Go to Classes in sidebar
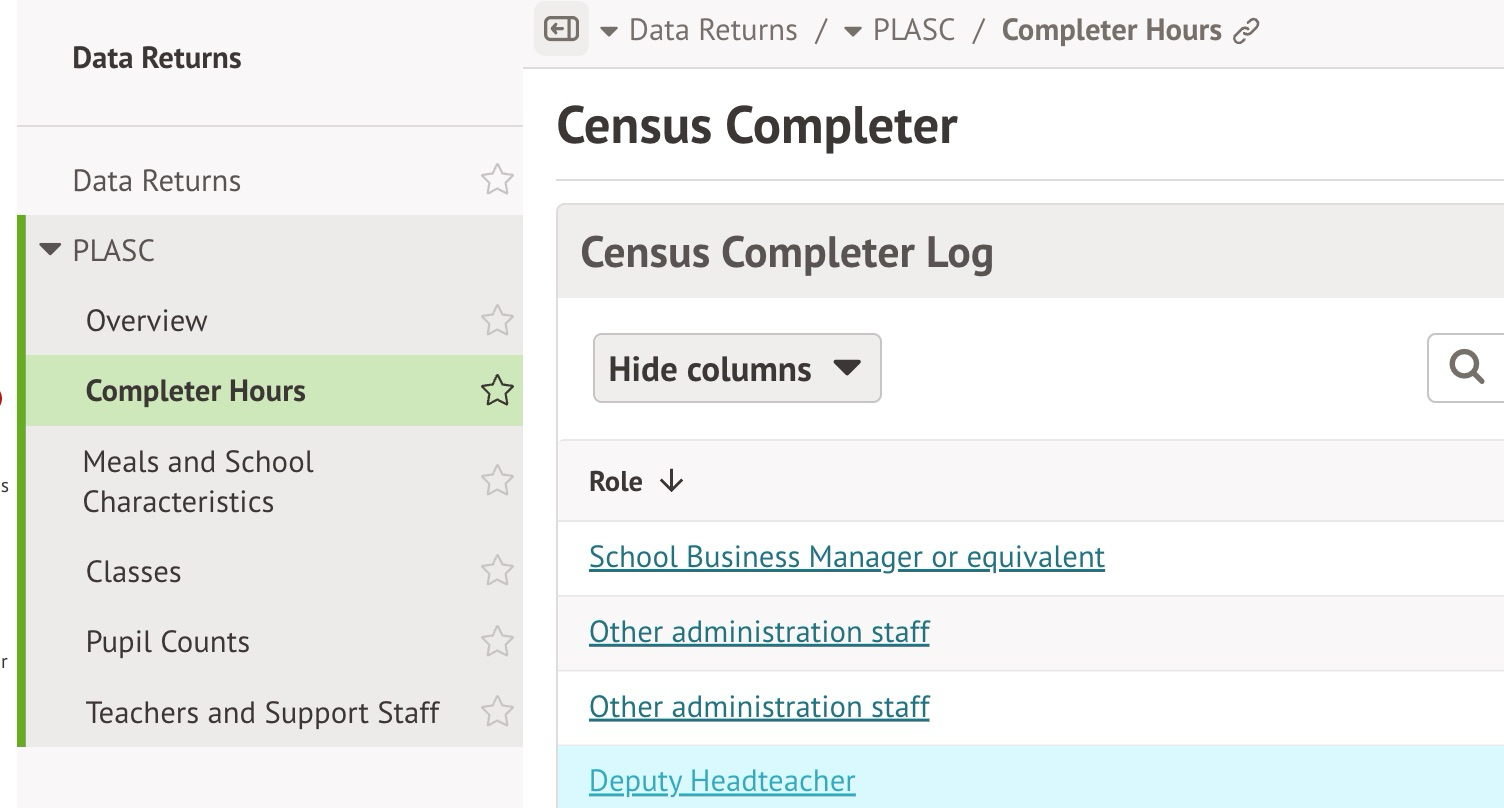Screen dimensions: 1504x808 (x=134, y=572)
